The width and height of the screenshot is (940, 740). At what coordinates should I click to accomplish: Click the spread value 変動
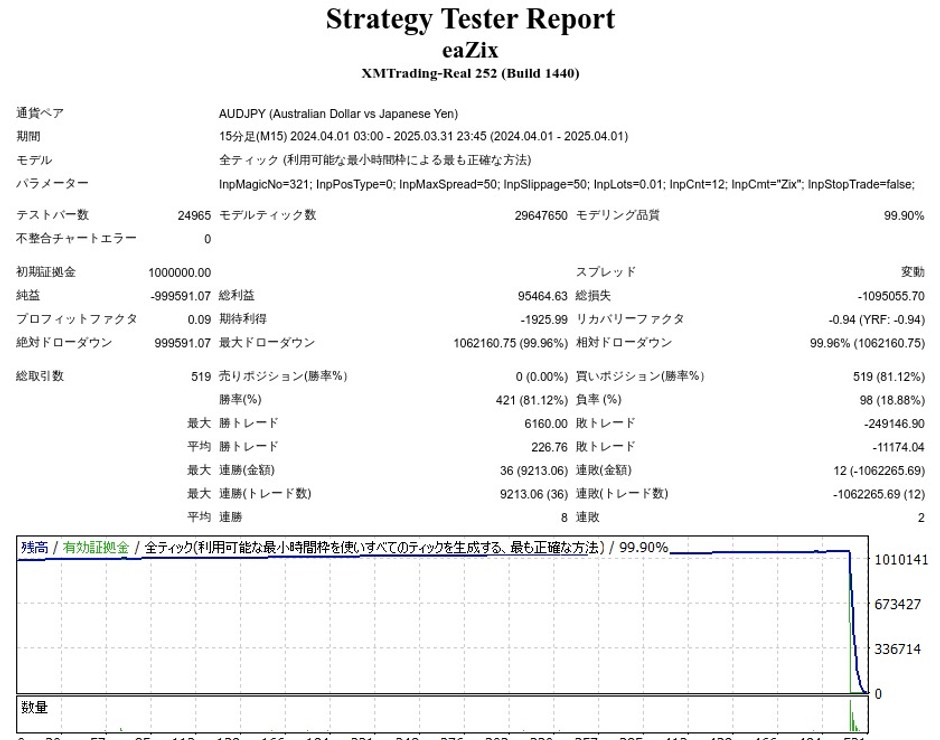pos(912,272)
